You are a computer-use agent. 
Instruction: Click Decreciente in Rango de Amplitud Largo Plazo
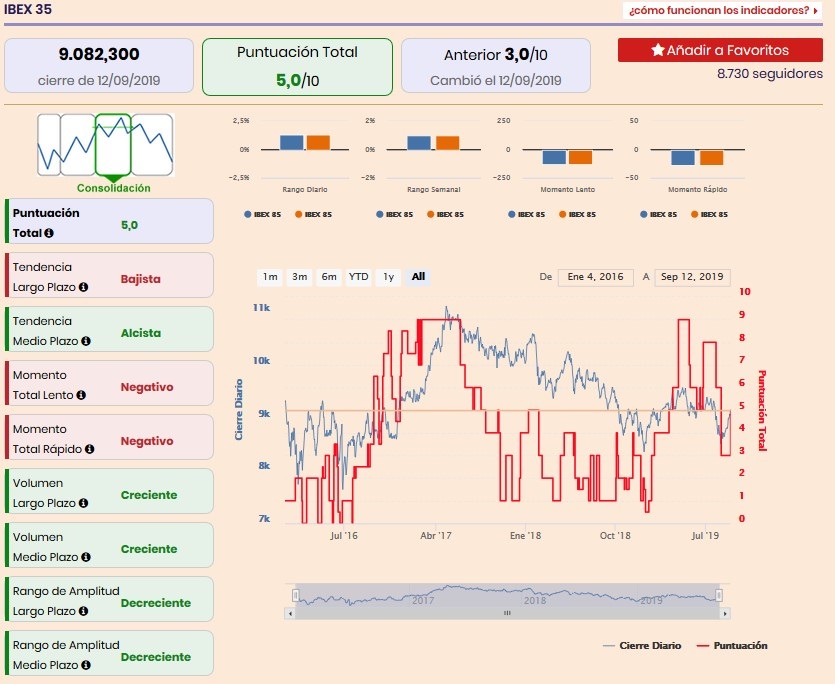tap(156, 603)
